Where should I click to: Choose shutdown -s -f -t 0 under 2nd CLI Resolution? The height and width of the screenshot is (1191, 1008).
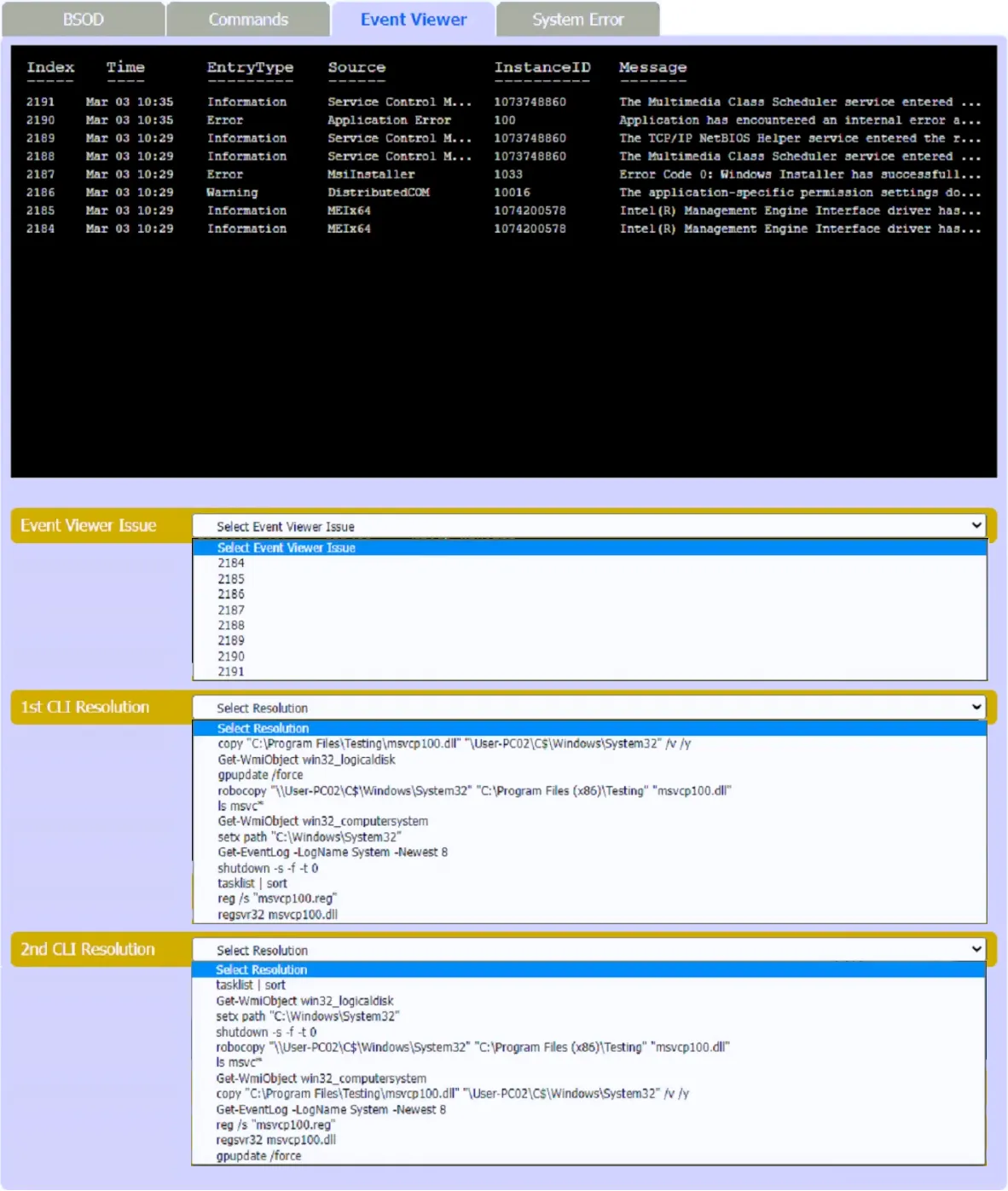[x=588, y=1032]
